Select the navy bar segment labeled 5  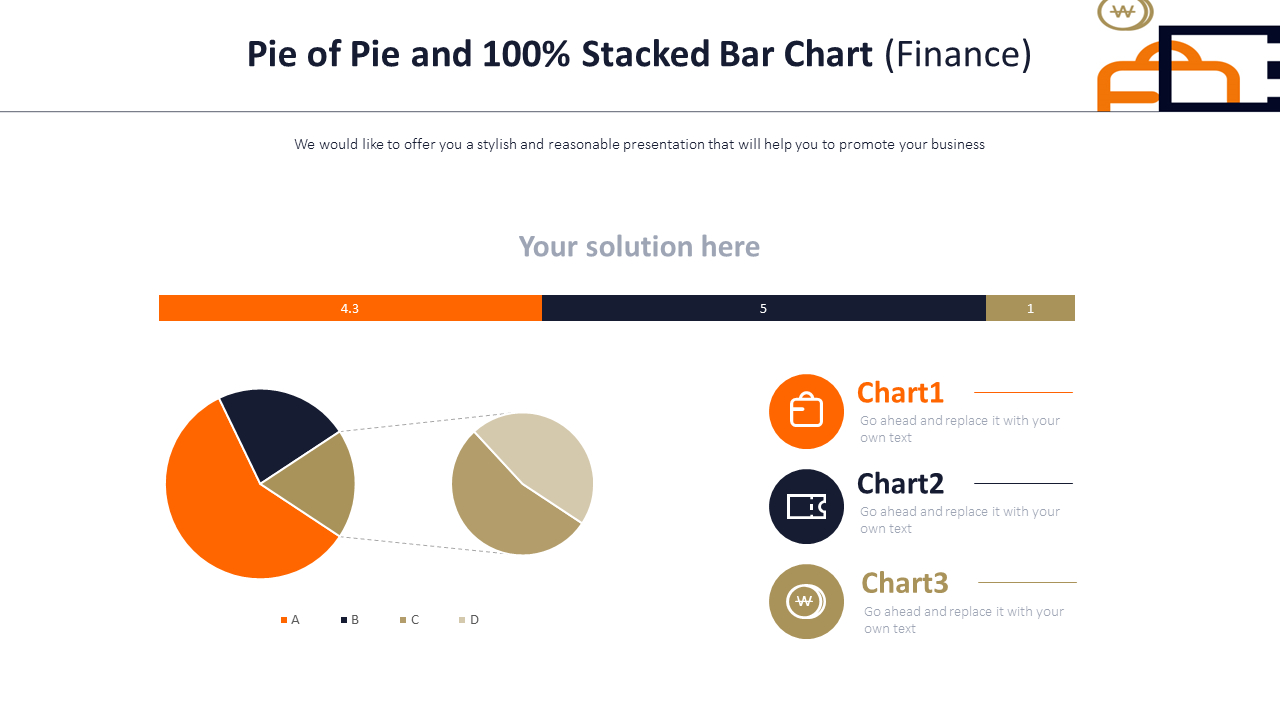tap(764, 308)
